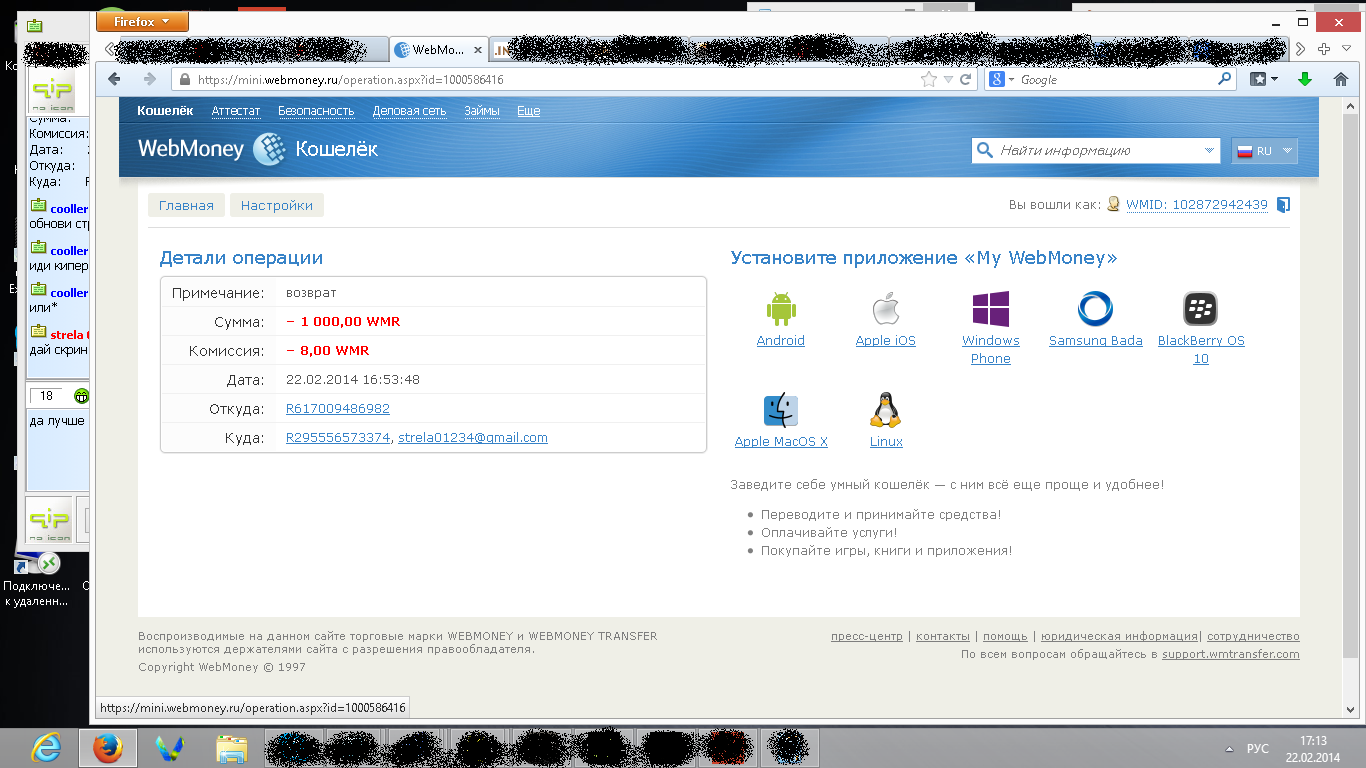
Task: Open the Android app download icon
Action: point(780,309)
